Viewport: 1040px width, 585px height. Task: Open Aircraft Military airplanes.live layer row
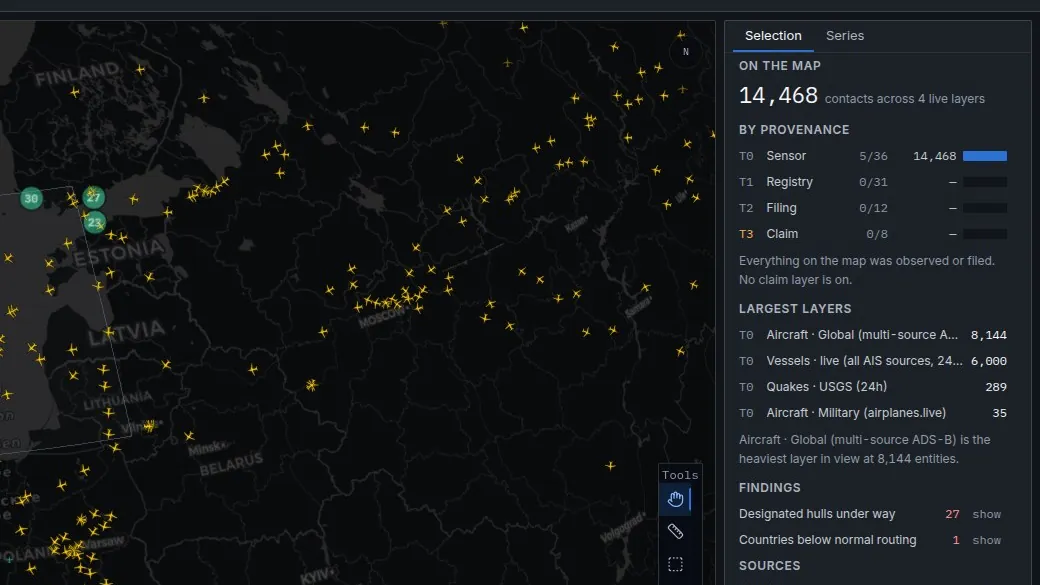(x=873, y=413)
